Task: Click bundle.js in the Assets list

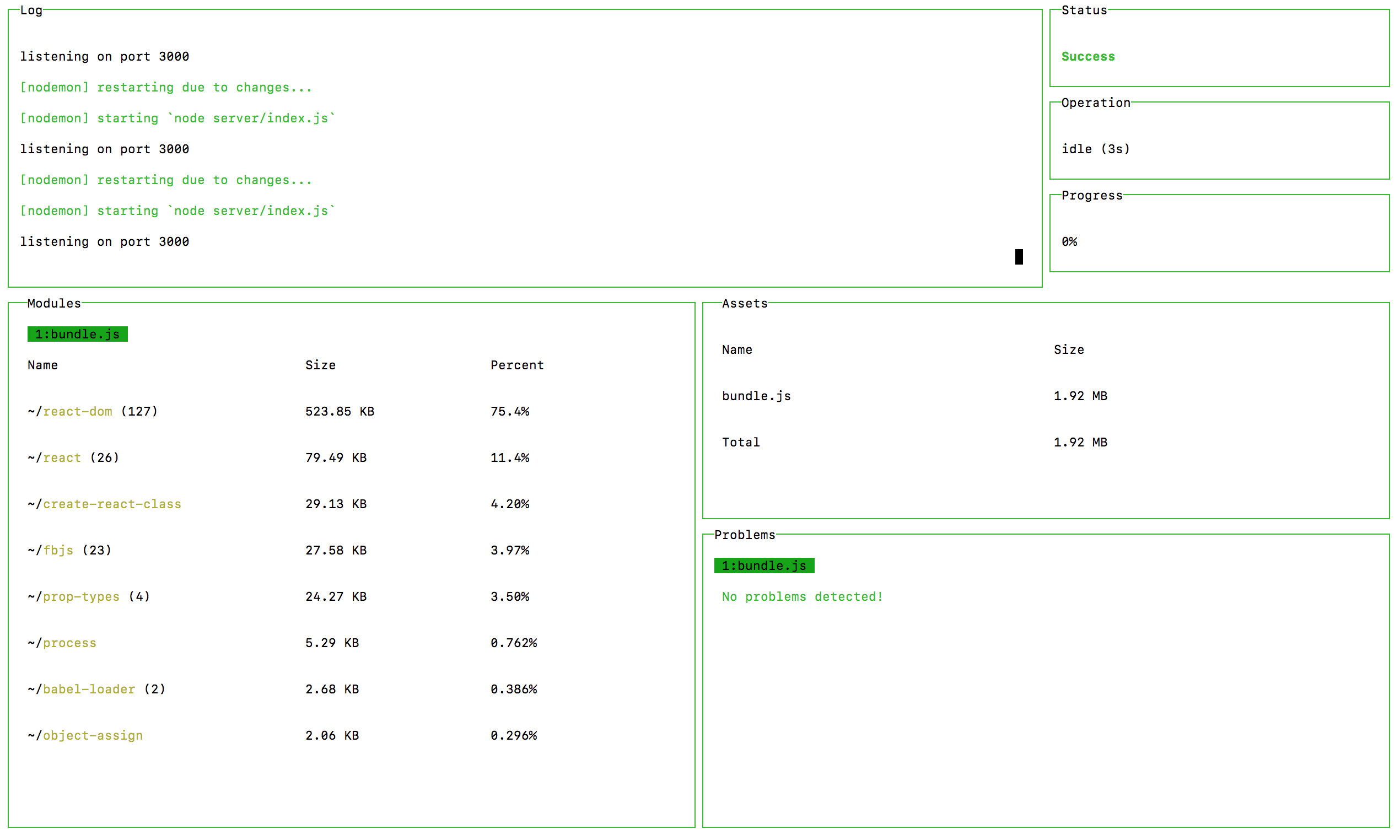Action: pos(756,396)
